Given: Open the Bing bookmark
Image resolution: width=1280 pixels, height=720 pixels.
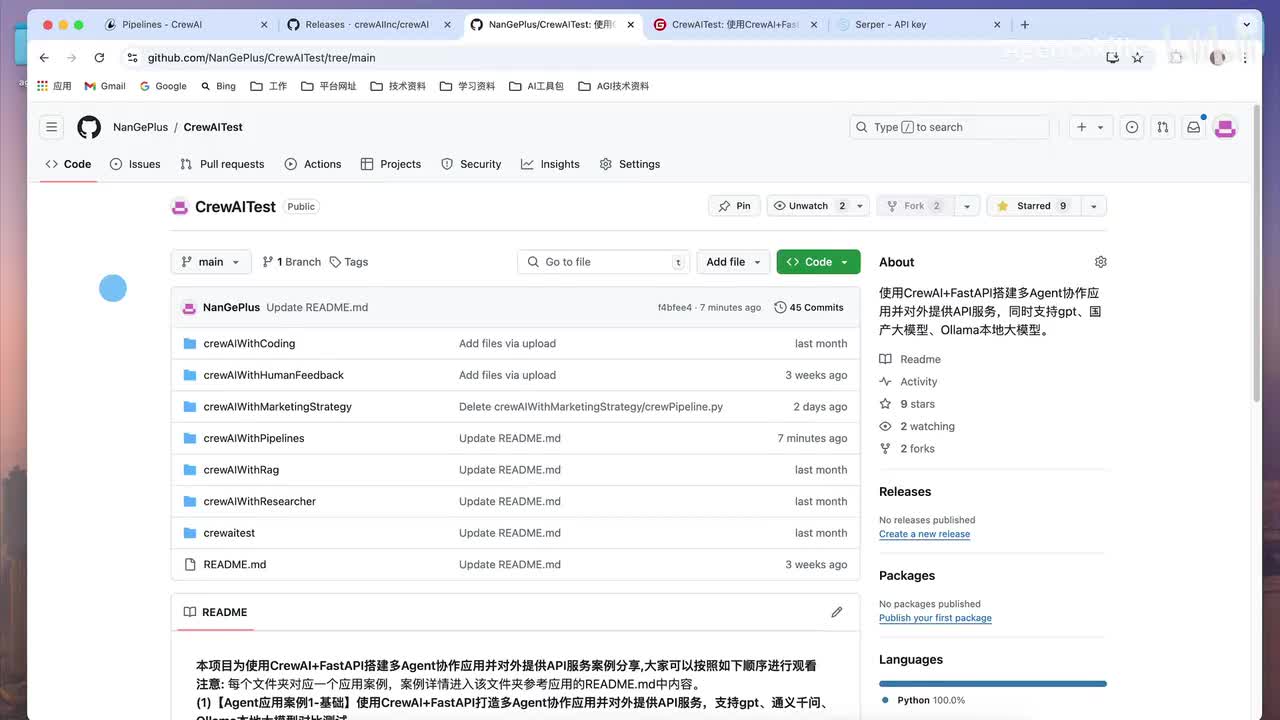Looking at the screenshot, I should click(218, 86).
